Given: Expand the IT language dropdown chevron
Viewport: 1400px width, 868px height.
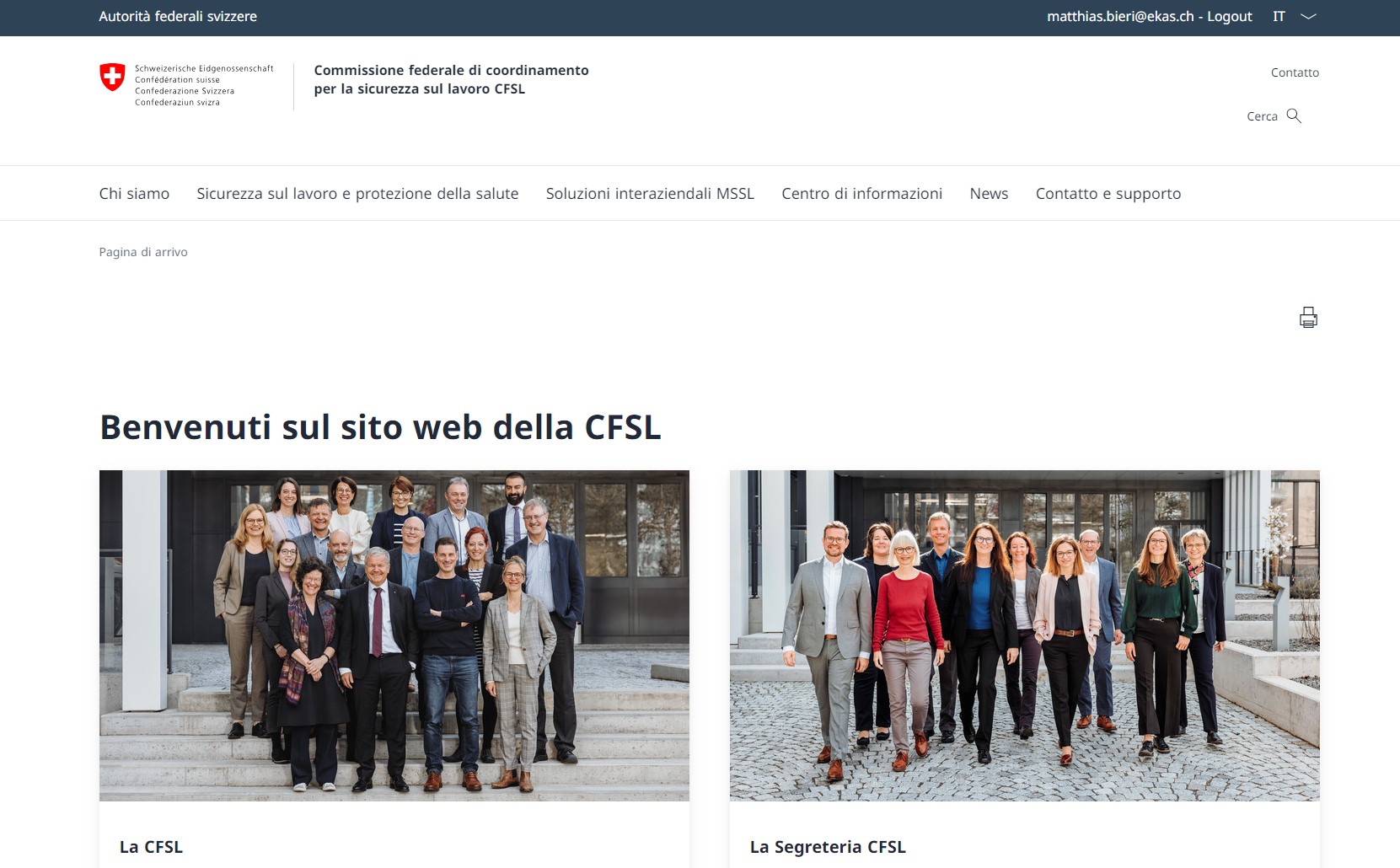Looking at the screenshot, I should point(1308,17).
